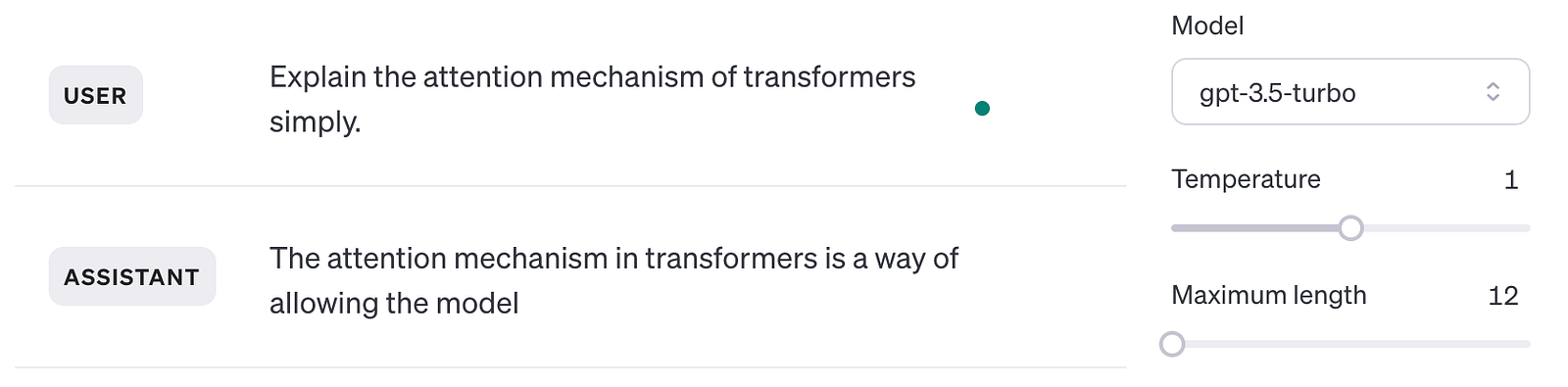
Task: Click the Temperature value field showing 1
Action: [1510, 180]
